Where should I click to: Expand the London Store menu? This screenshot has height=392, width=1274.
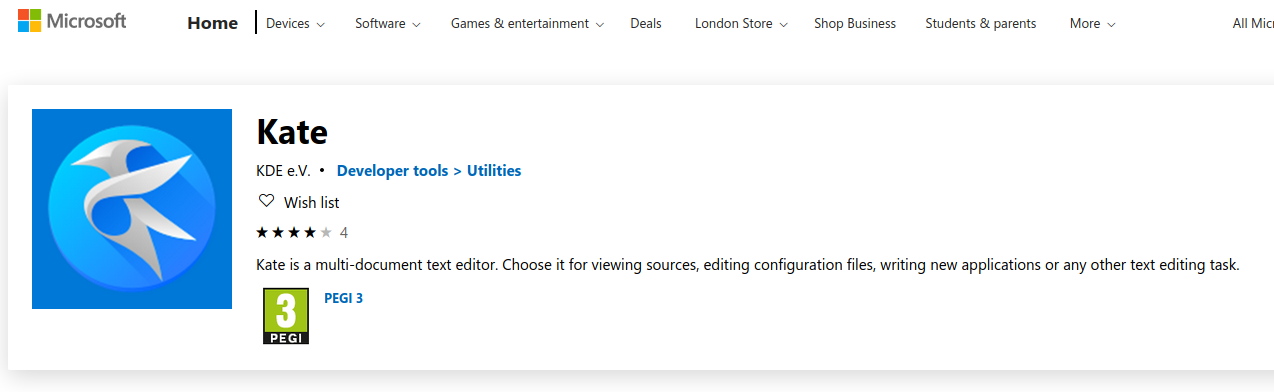click(x=742, y=23)
